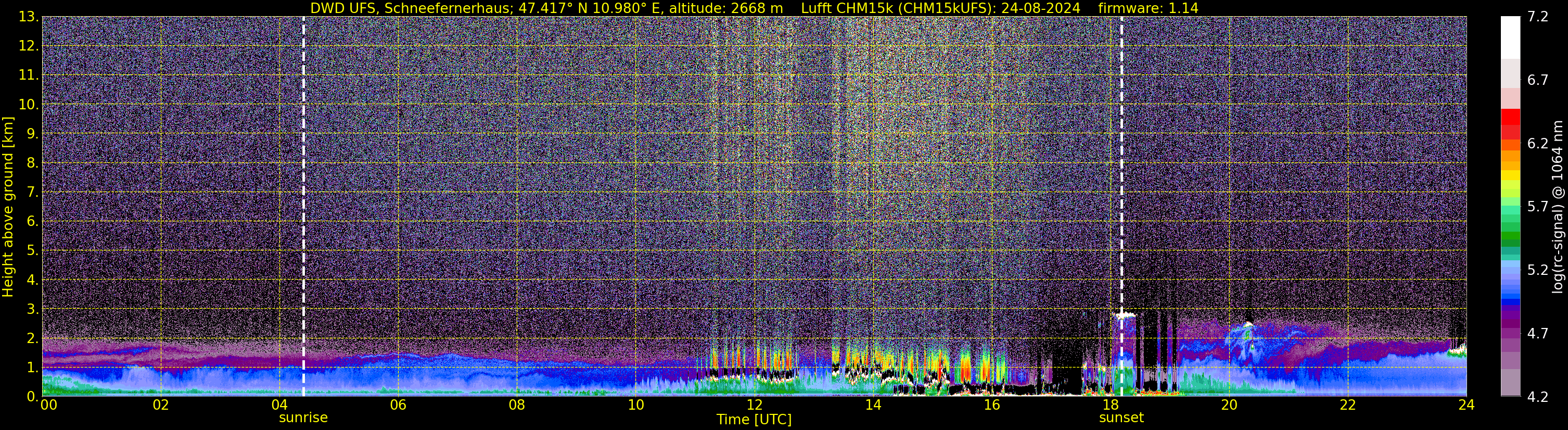Click the x-axis tick label '00'
Image resolution: width=1568 pixels, height=430 pixels.
[x=49, y=406]
